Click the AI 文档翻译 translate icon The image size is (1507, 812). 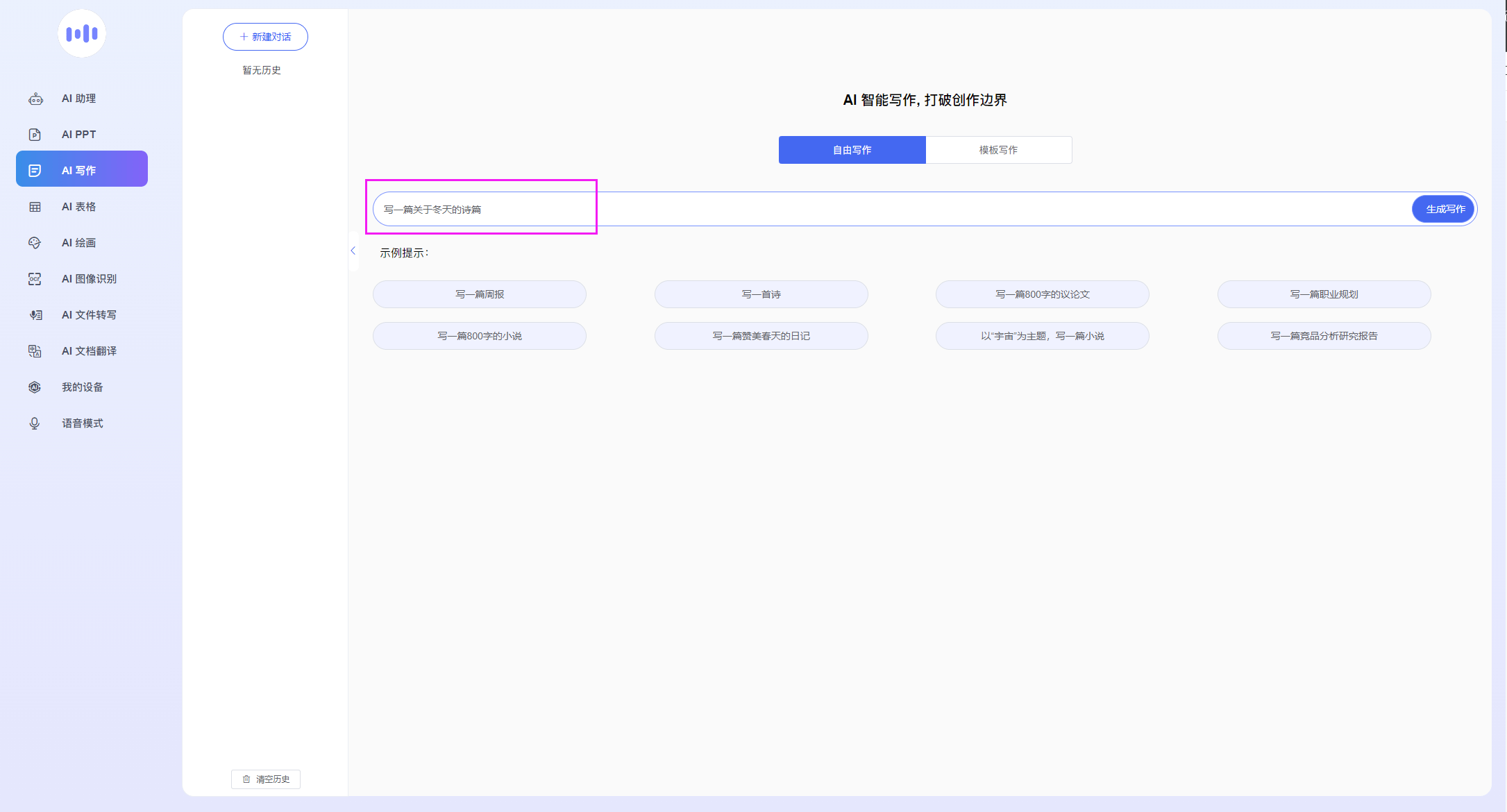35,351
